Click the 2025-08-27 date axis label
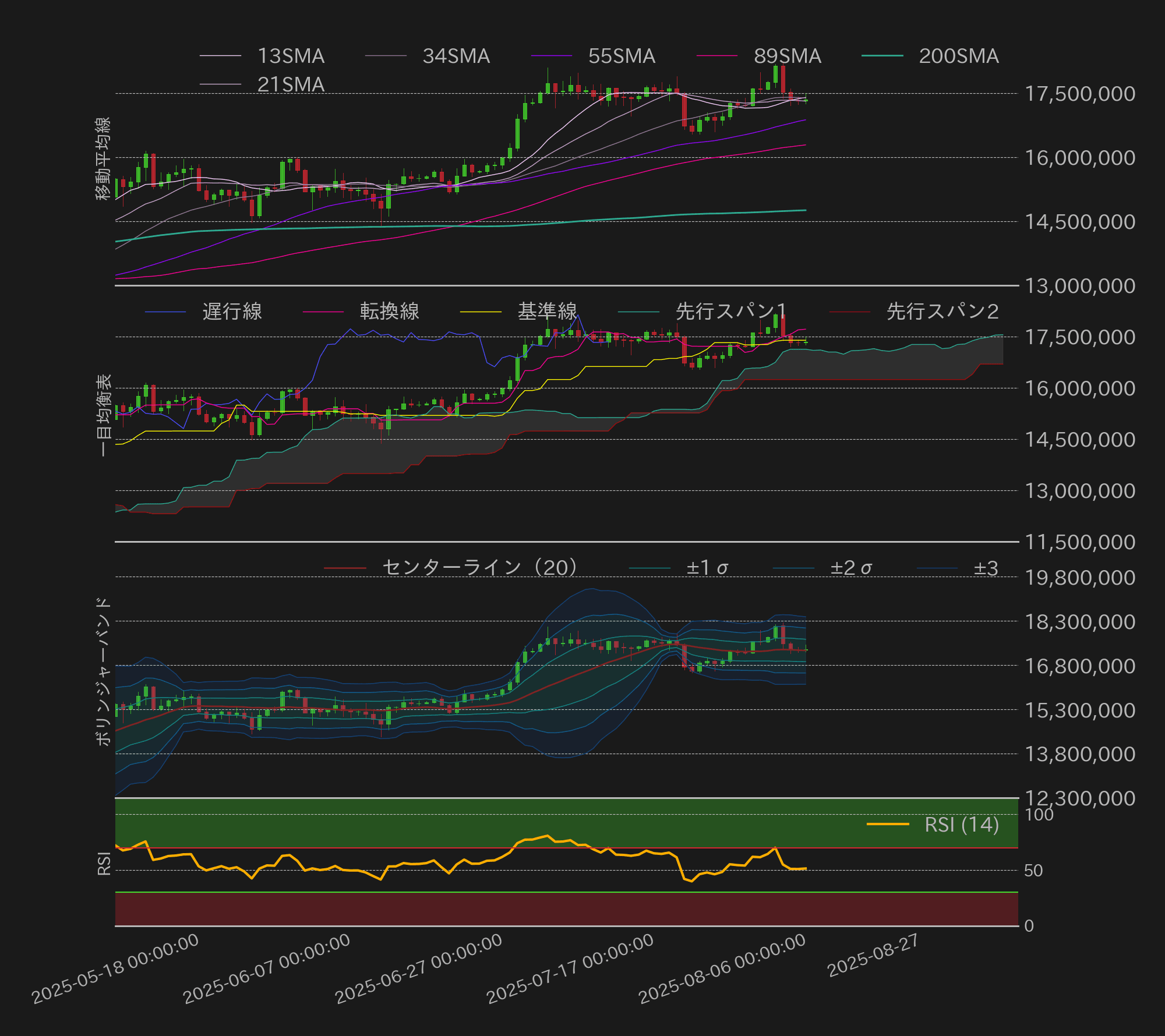This screenshot has height=1036, width=1165. (x=873, y=955)
